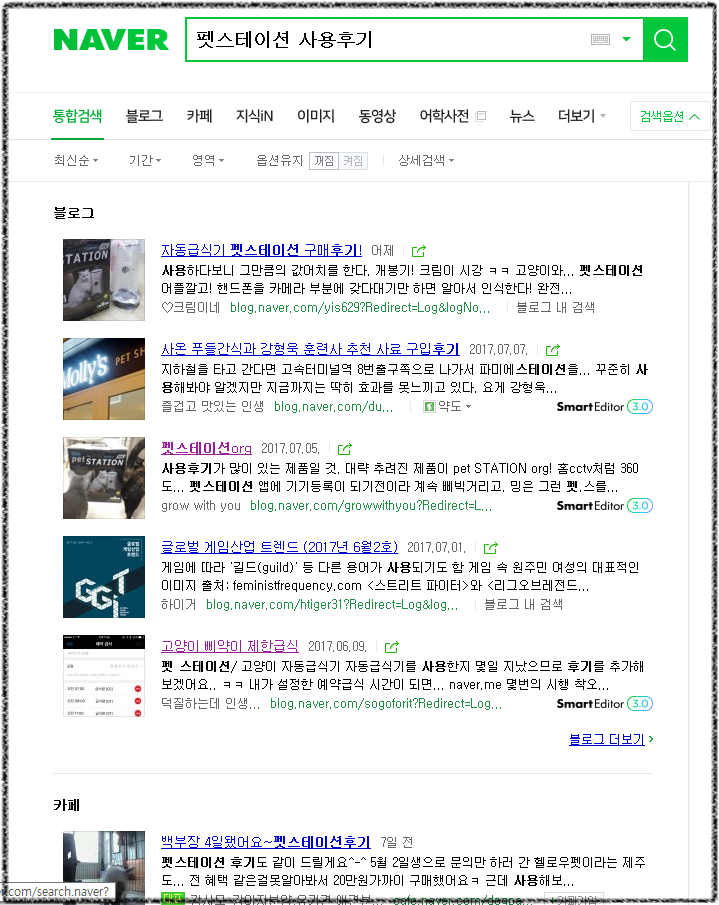Open pet STATION box thumbnail with gray cat
Screen dimensions: 719x905
104,478
